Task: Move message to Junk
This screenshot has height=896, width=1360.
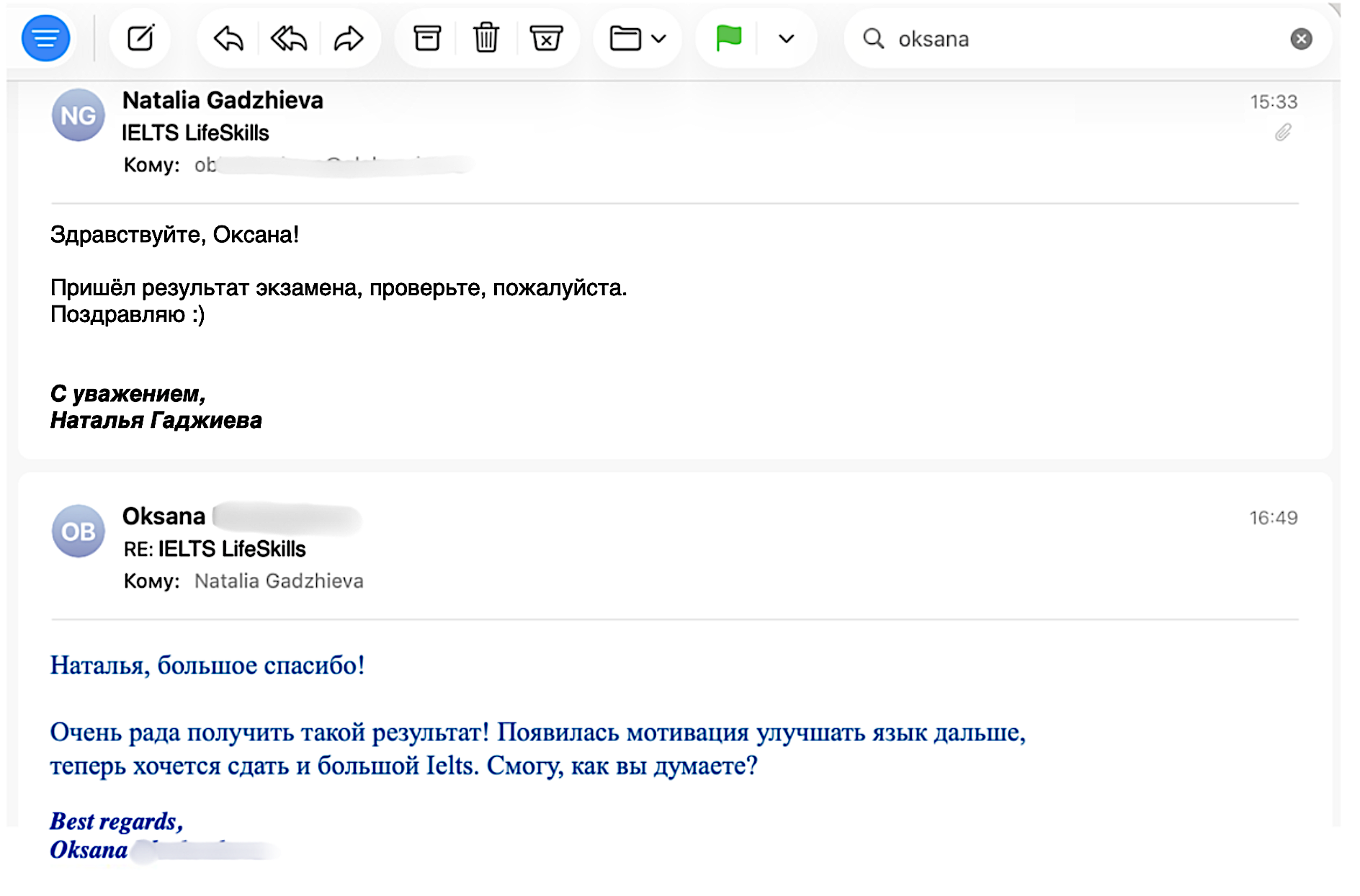Action: click(546, 38)
